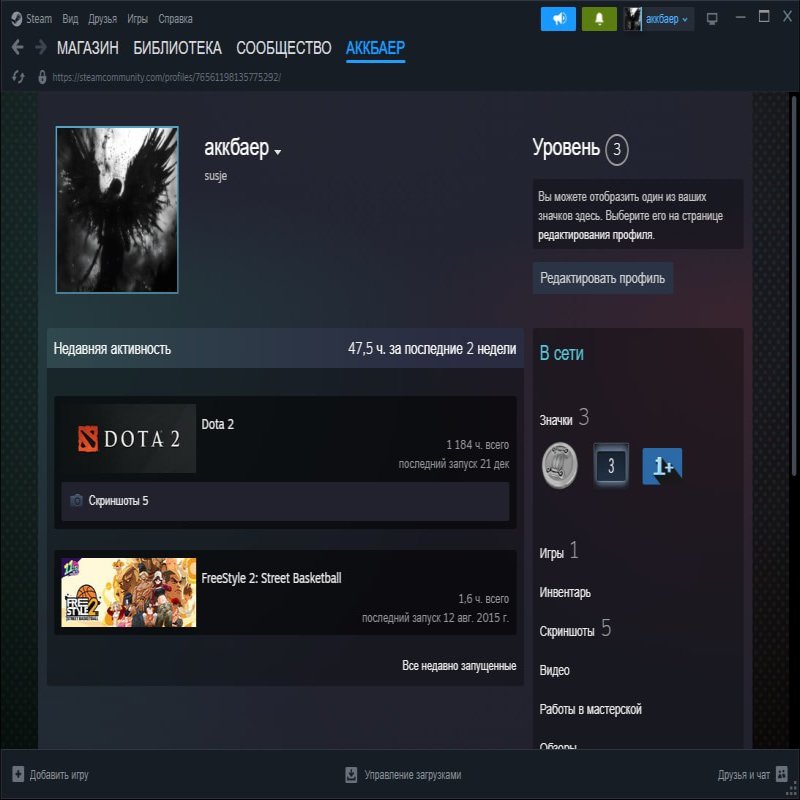Click the forward navigation arrow
800x800 pixels.
click(x=40, y=47)
